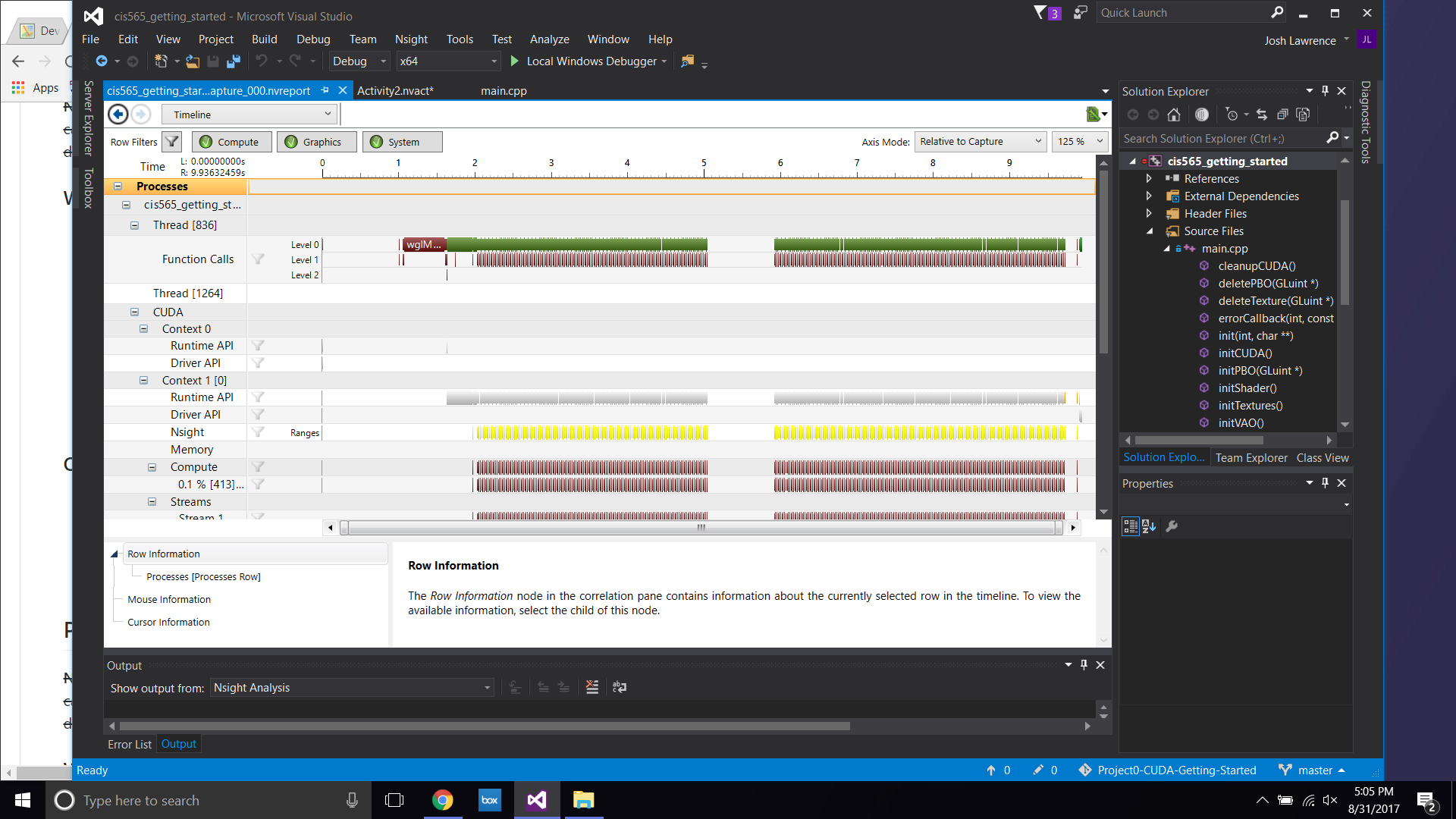Toggle the System row filter
Screen dimensions: 1456x819
pyautogui.click(x=401, y=142)
